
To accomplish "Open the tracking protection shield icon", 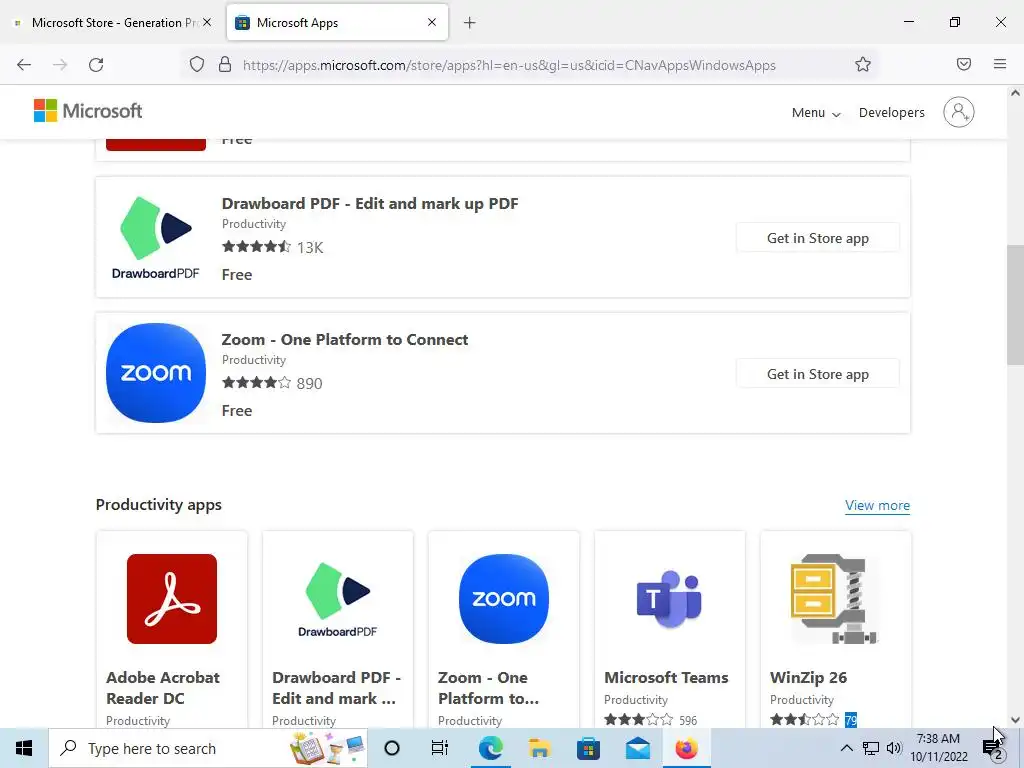I will (x=197, y=65).
